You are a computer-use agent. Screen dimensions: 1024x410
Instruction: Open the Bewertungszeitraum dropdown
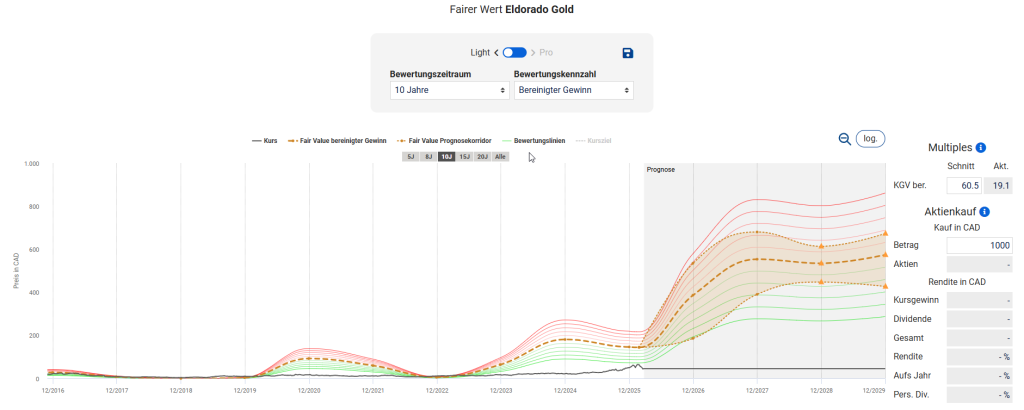click(449, 90)
